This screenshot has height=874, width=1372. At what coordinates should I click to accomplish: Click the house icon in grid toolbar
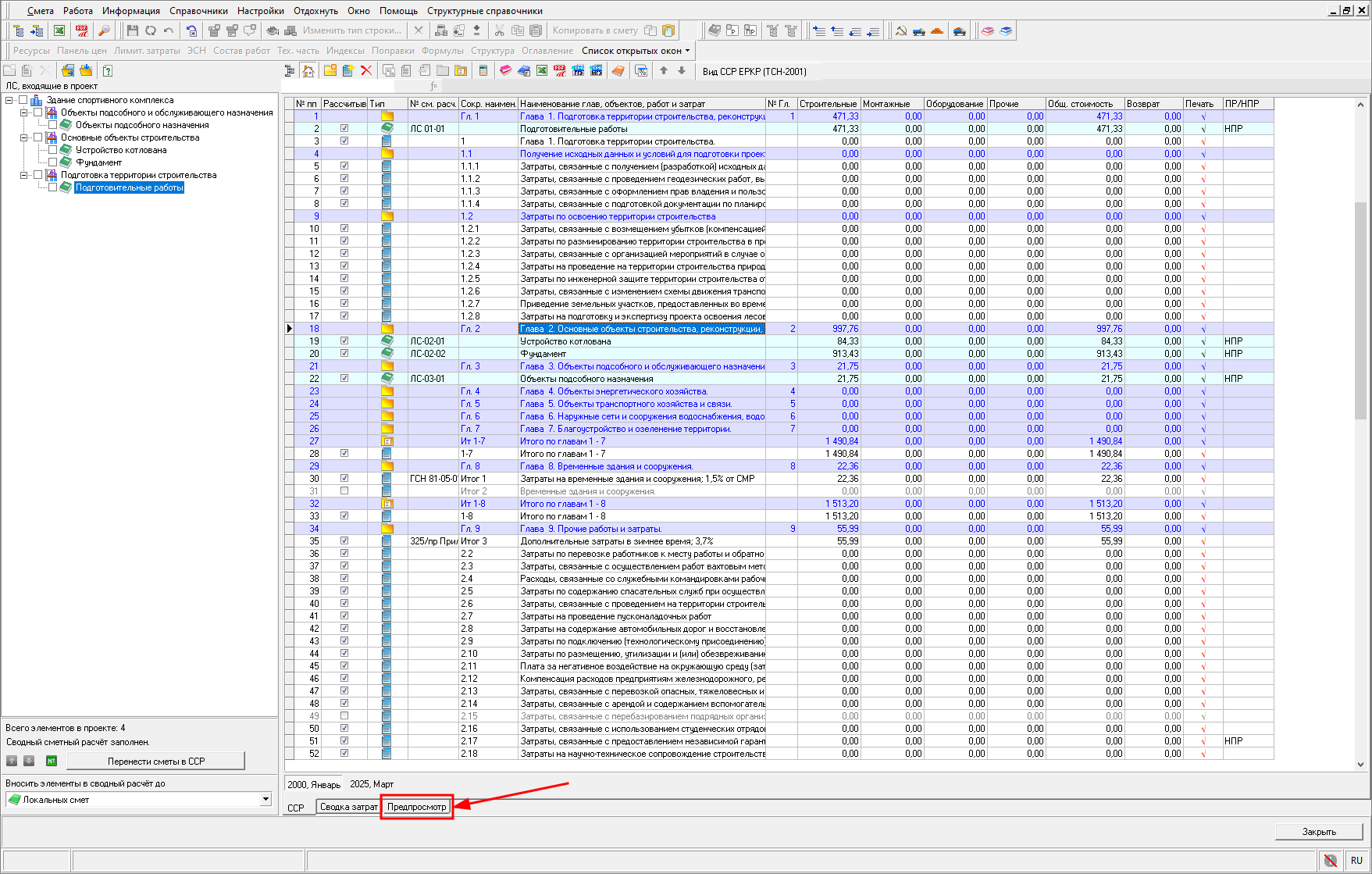tap(308, 71)
